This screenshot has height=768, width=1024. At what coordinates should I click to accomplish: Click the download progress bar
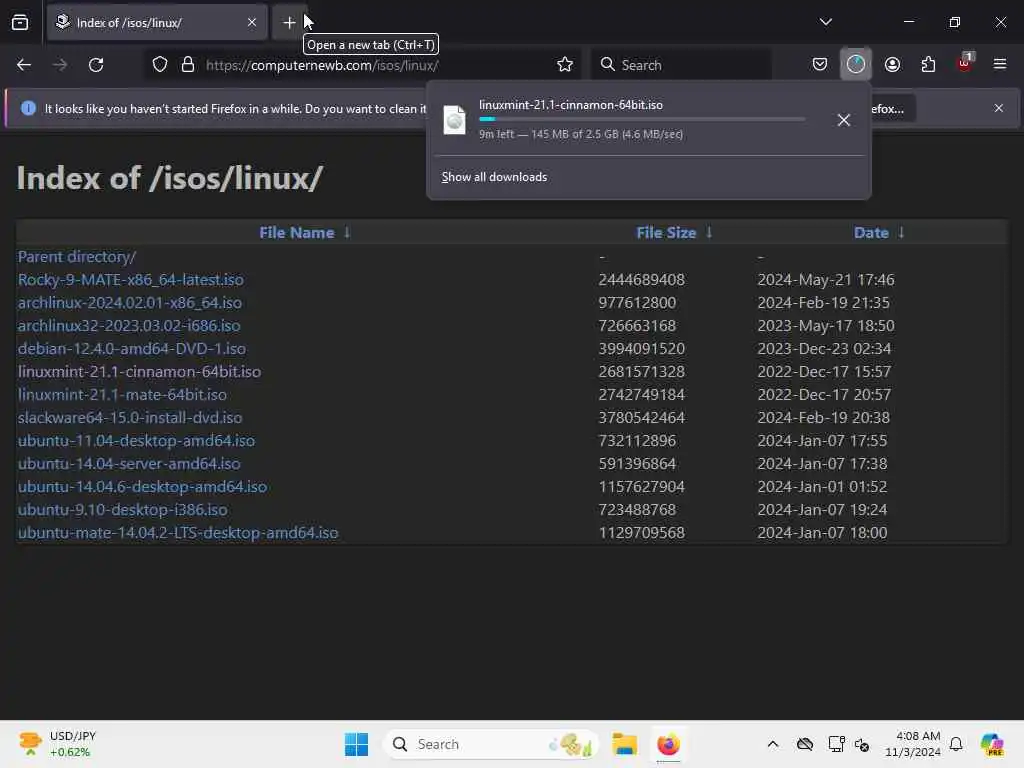point(642,120)
